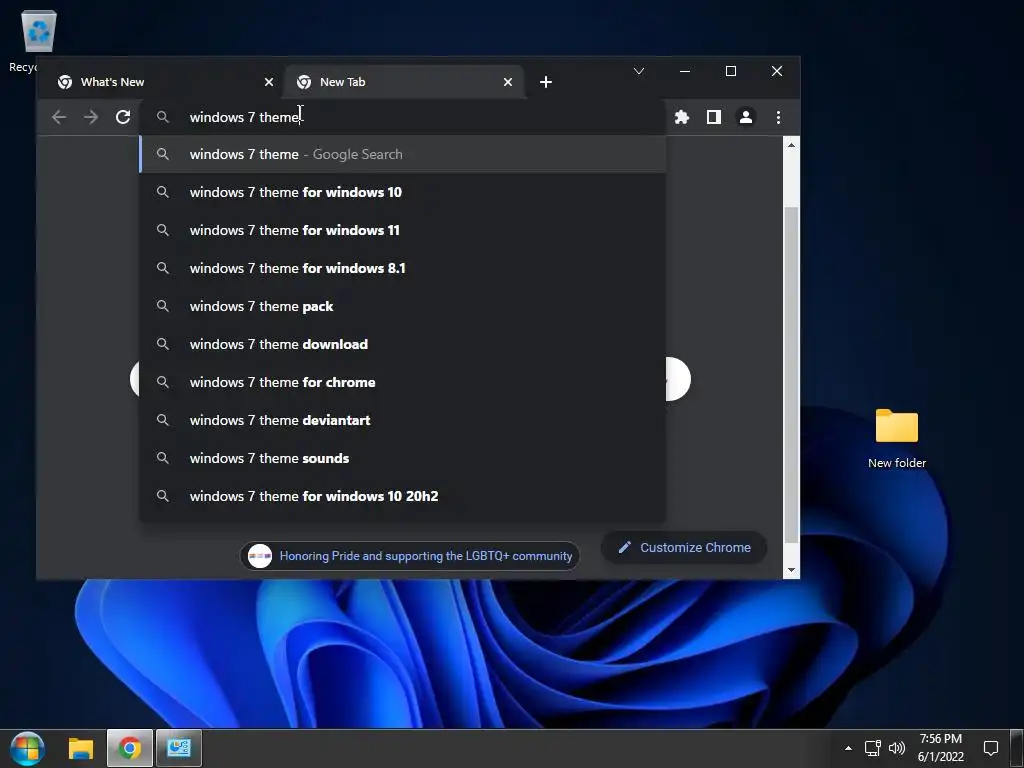The height and width of the screenshot is (768, 1024).
Task: Click the vertical scrollbar thumb
Action: (792, 374)
